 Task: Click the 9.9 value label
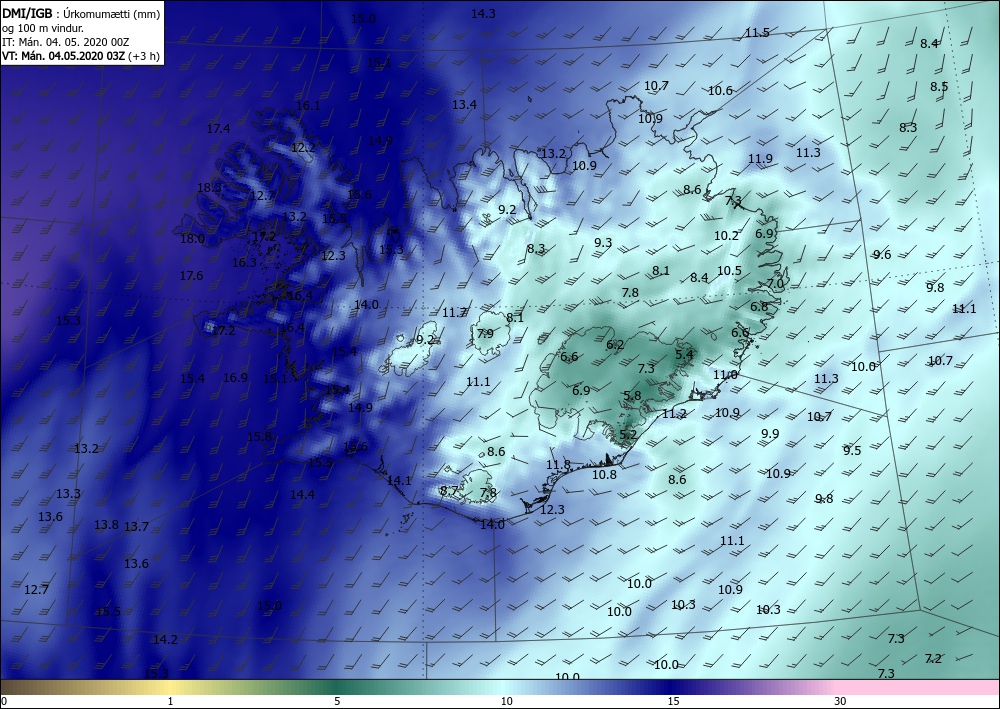click(770, 434)
